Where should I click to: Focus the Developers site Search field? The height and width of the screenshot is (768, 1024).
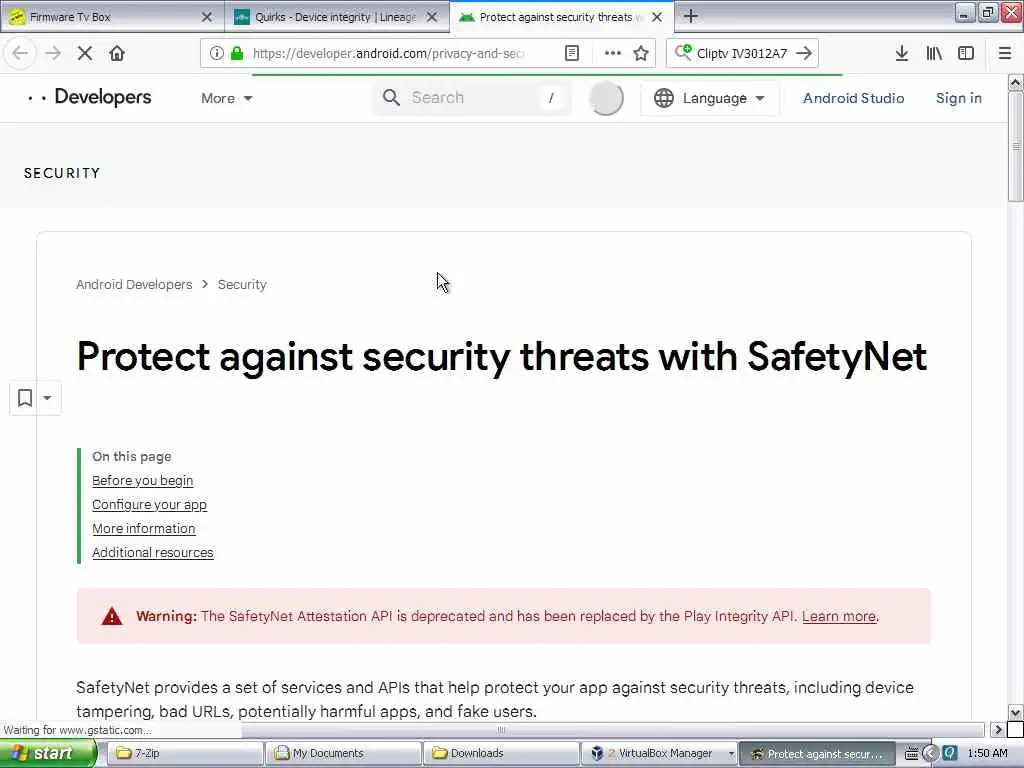[x=470, y=98]
